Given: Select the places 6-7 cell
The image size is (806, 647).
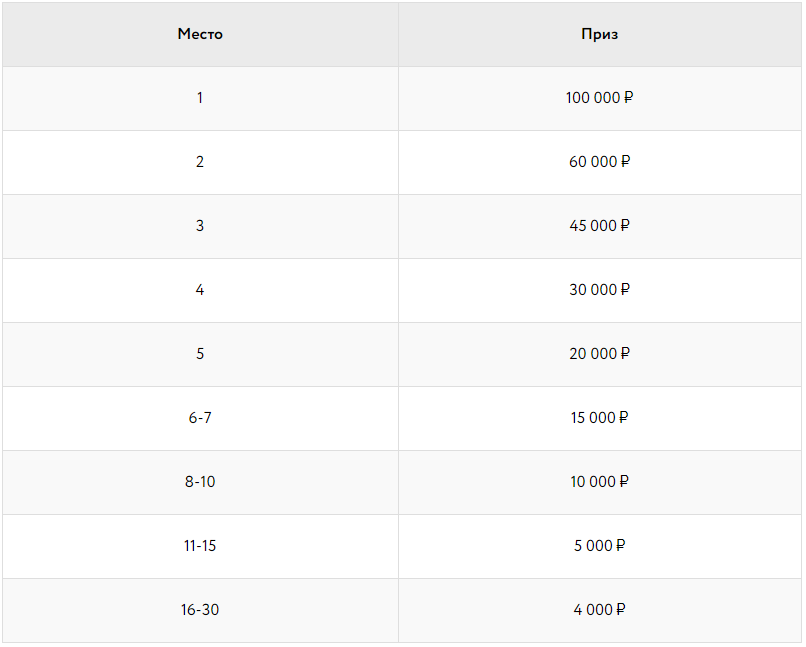Looking at the screenshot, I should coord(200,418).
